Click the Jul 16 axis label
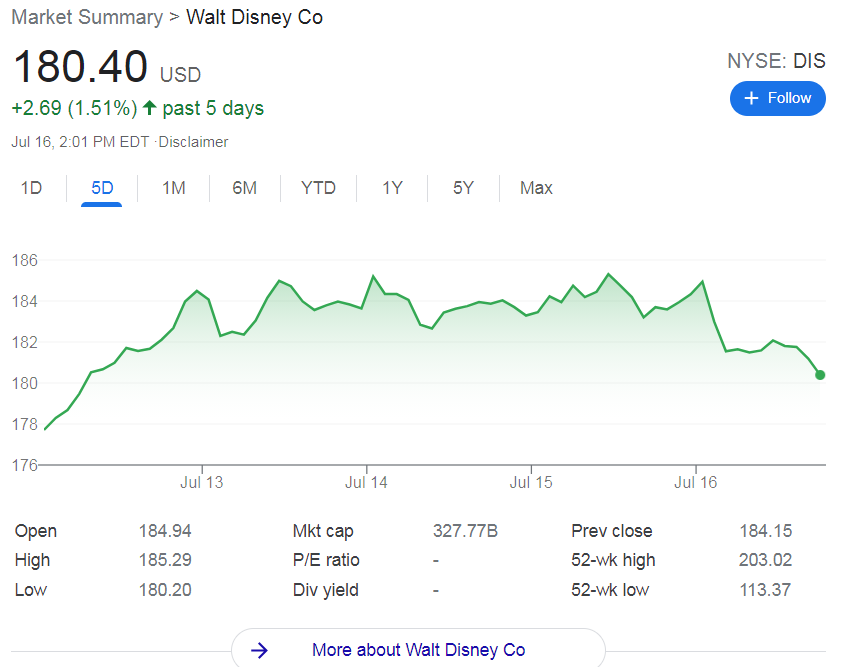 [695, 483]
